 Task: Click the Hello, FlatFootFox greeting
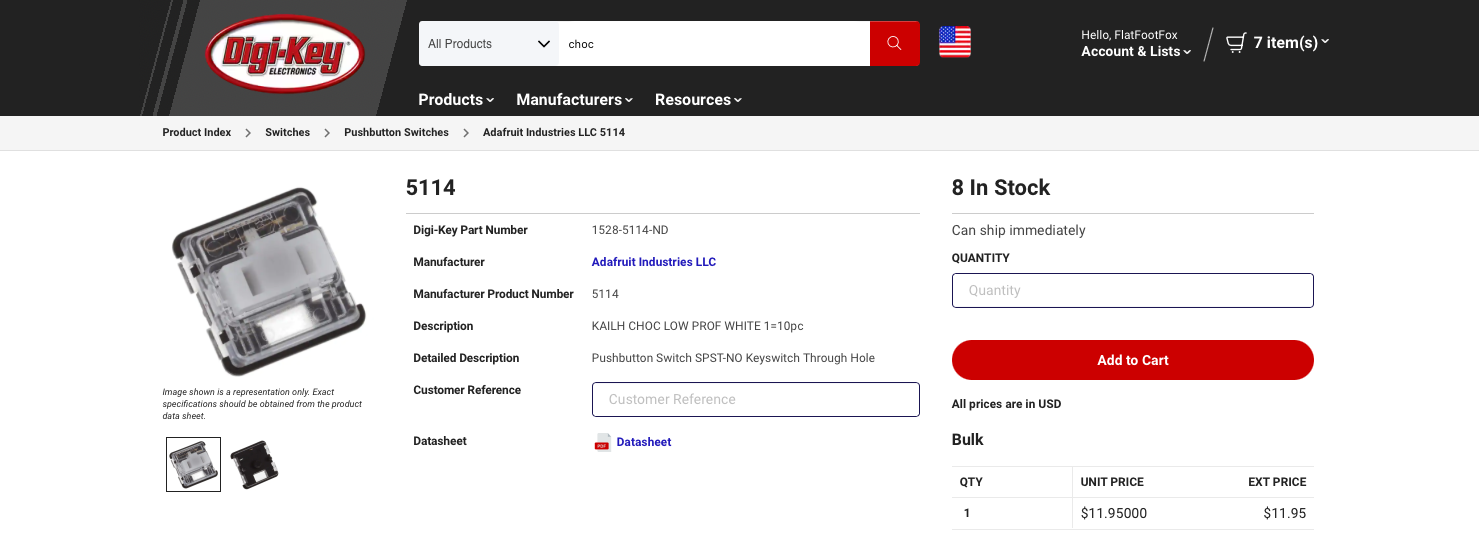coord(1129,35)
